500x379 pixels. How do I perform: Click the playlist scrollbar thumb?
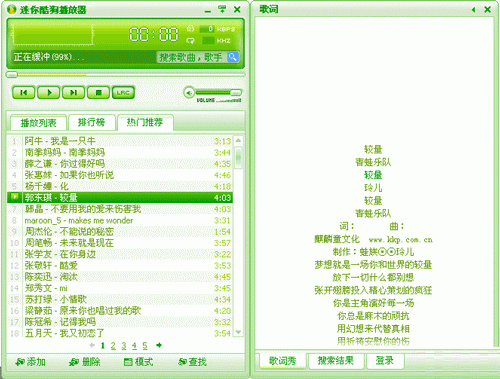point(238,158)
